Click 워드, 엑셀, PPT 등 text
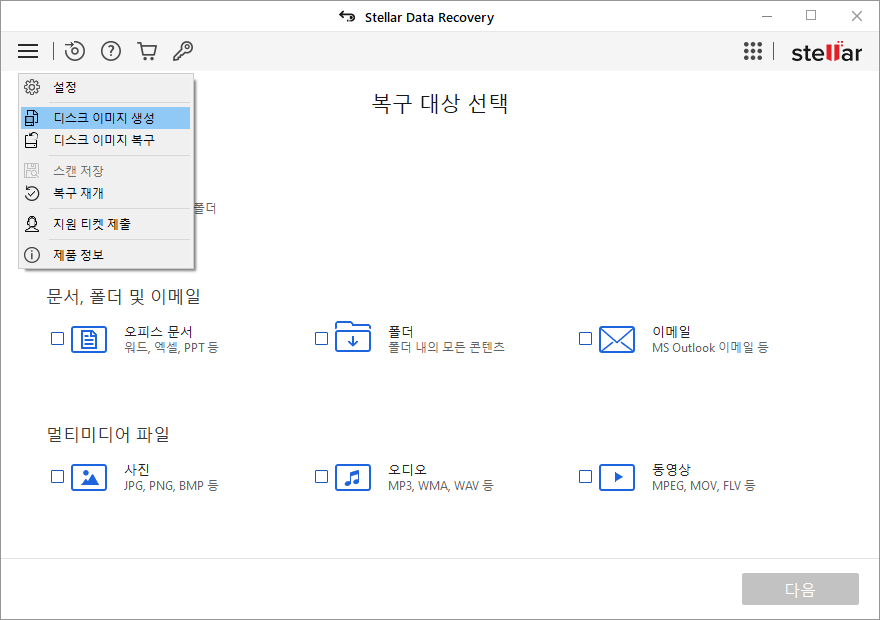Viewport: 880px width, 620px height. tap(171, 347)
